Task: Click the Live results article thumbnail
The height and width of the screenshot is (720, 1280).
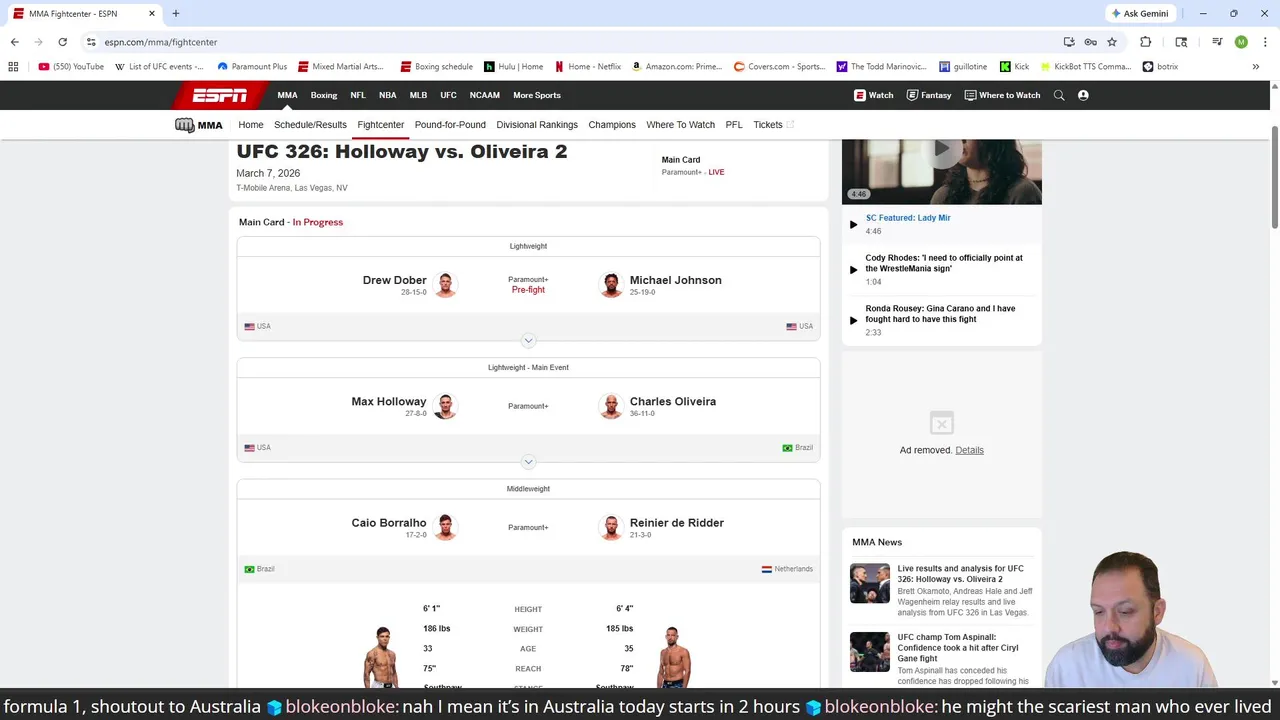Action: [870, 584]
